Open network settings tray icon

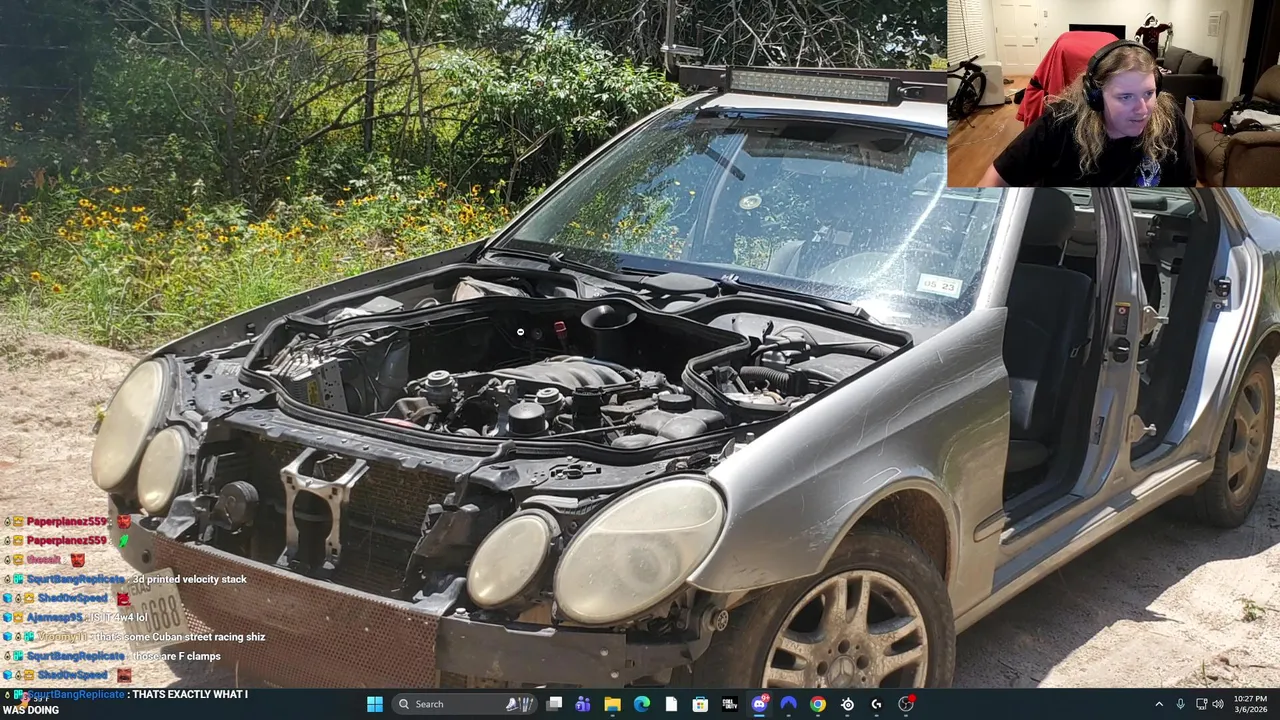point(1201,704)
